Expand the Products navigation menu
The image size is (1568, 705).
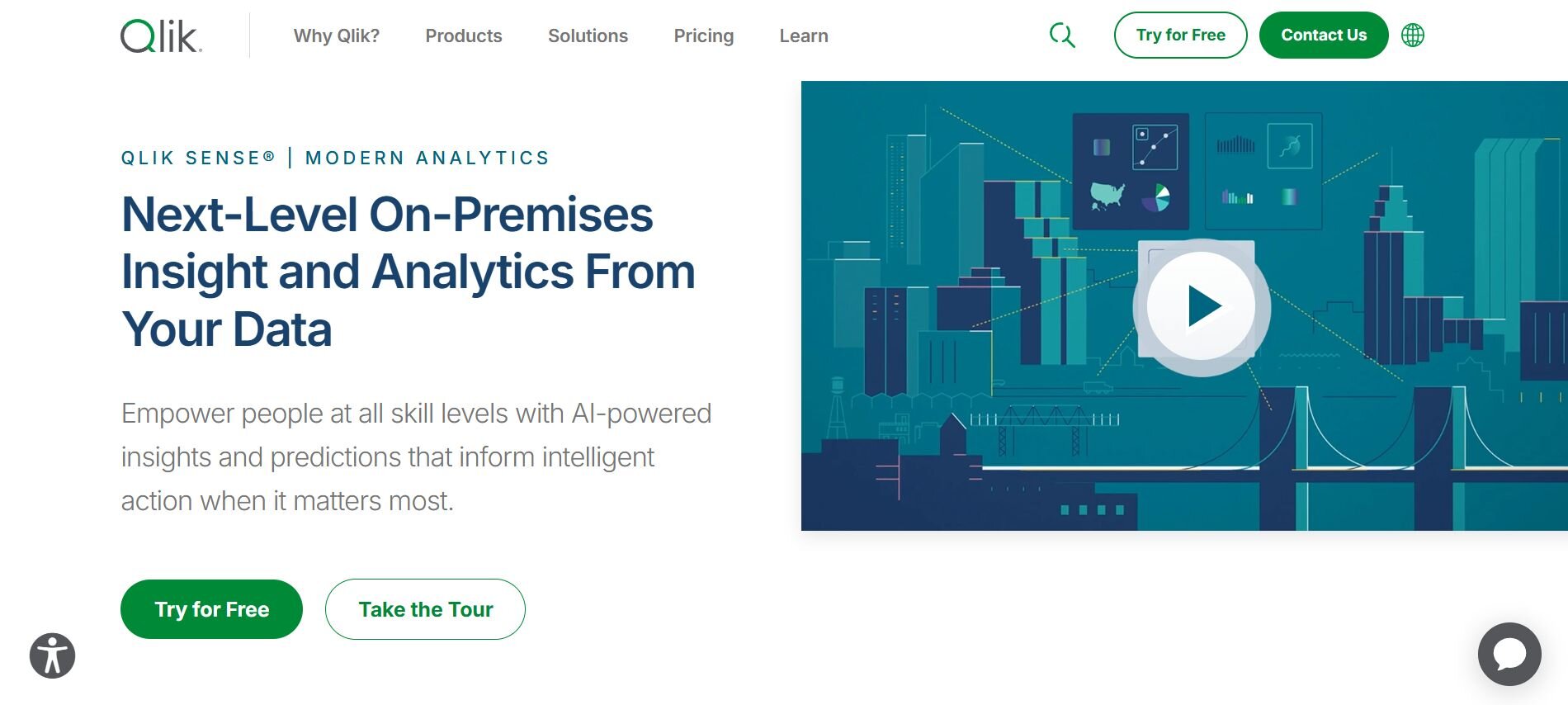pos(463,36)
